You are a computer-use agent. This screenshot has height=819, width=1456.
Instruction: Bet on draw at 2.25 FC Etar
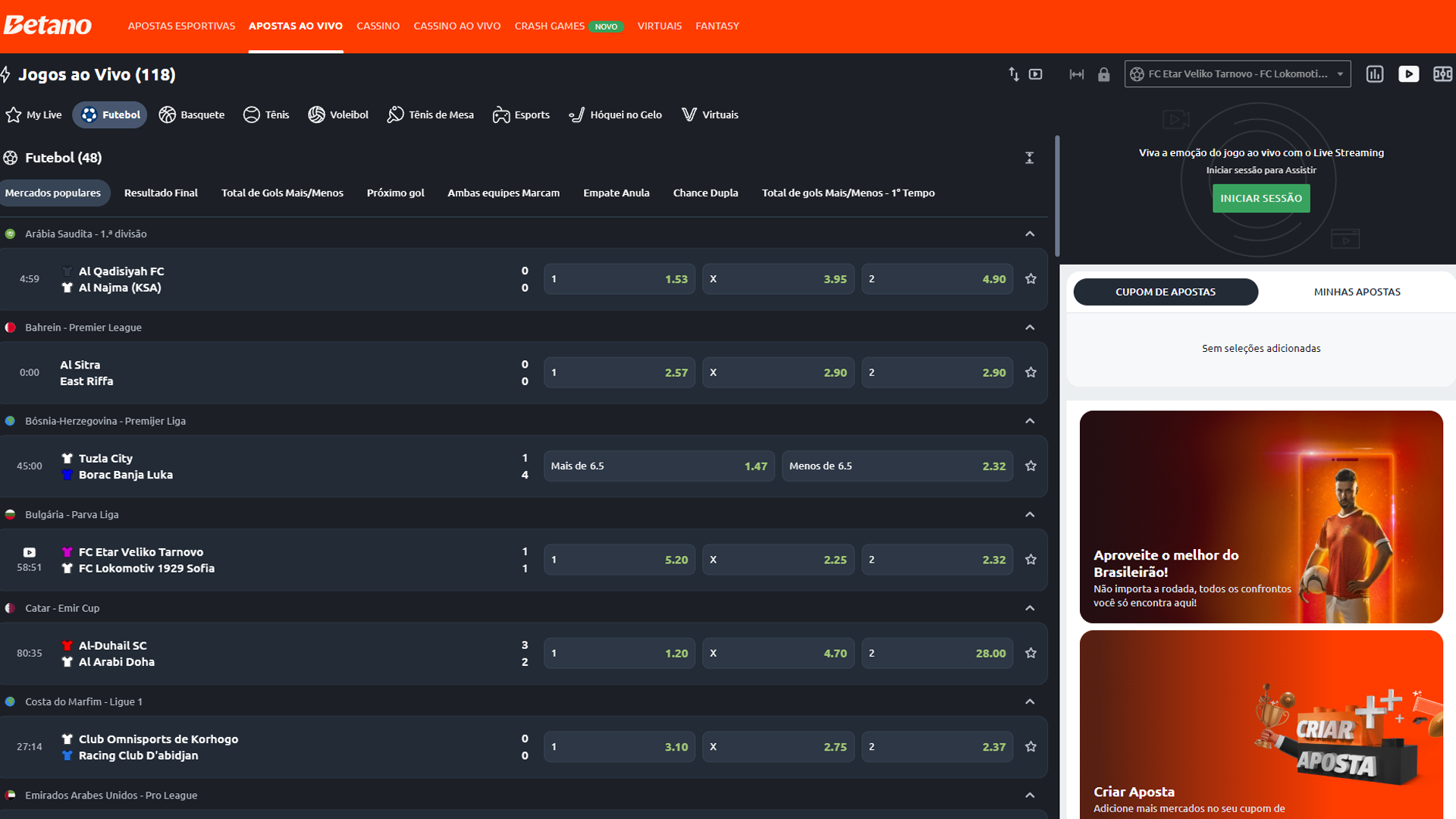tap(778, 560)
